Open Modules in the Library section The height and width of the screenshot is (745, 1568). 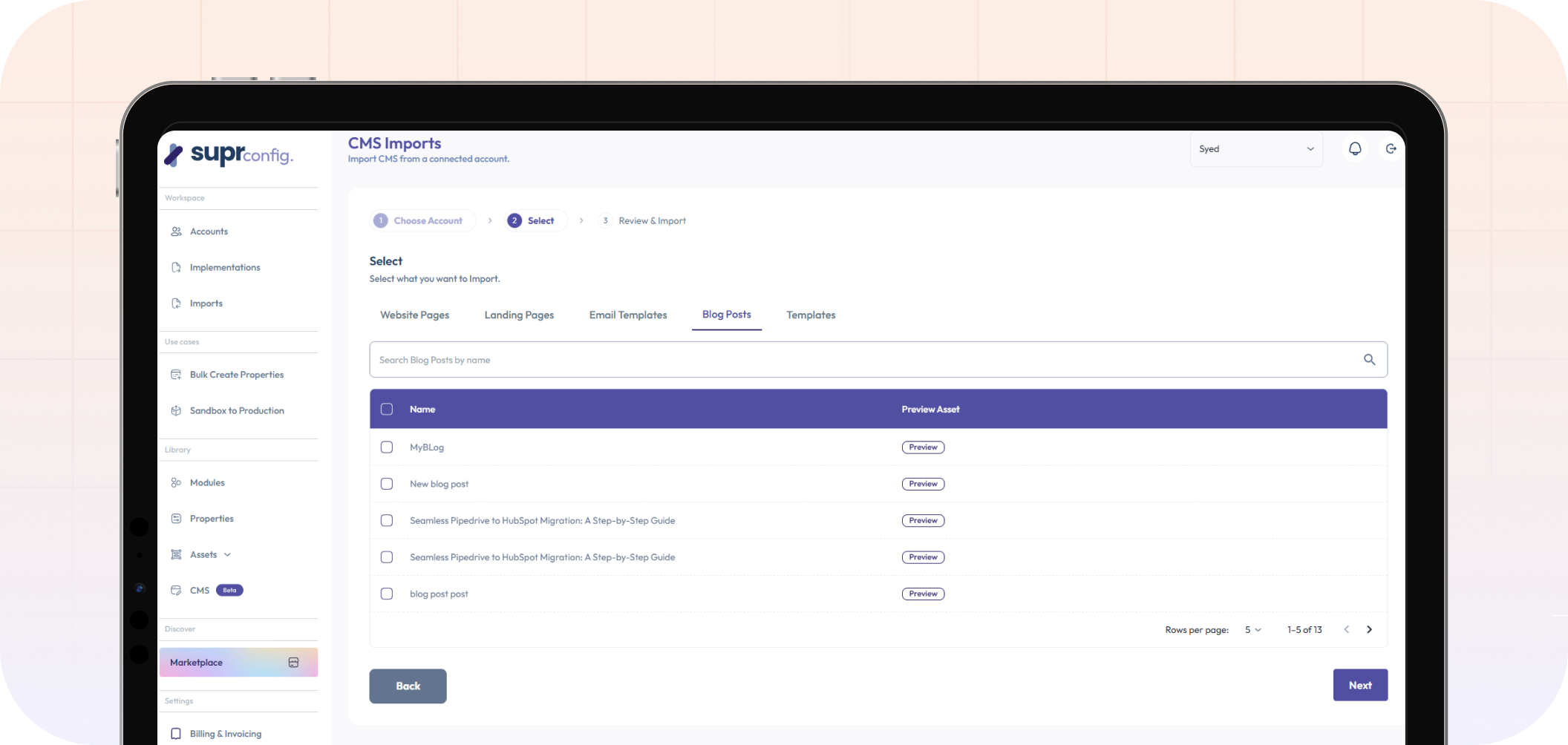[206, 483]
